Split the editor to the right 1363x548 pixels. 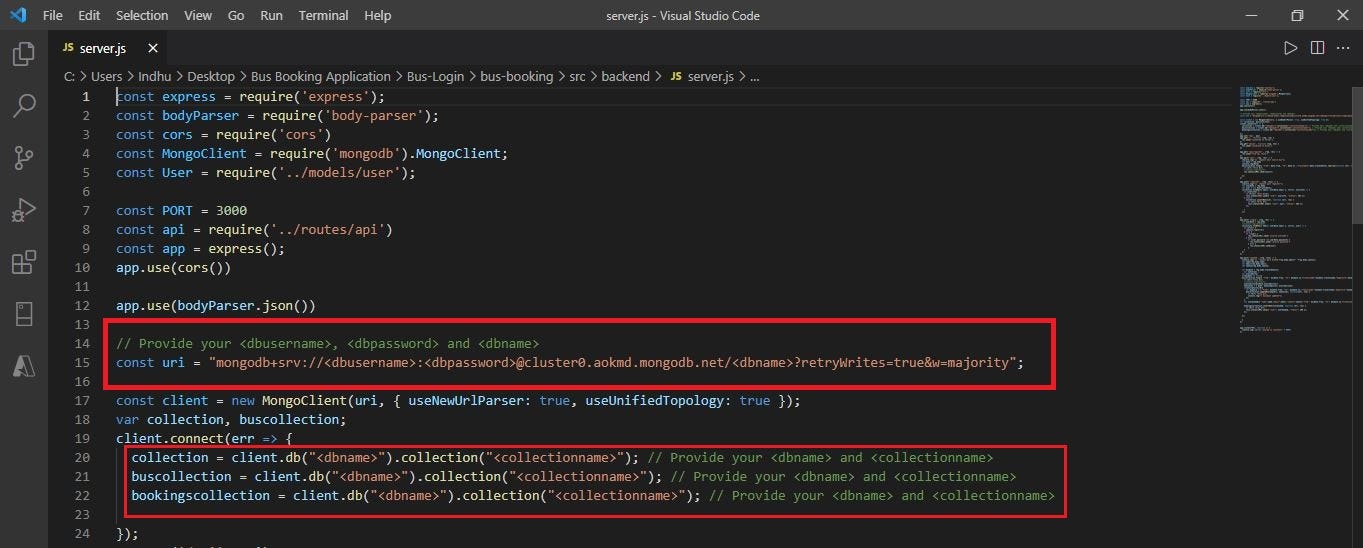(1317, 47)
